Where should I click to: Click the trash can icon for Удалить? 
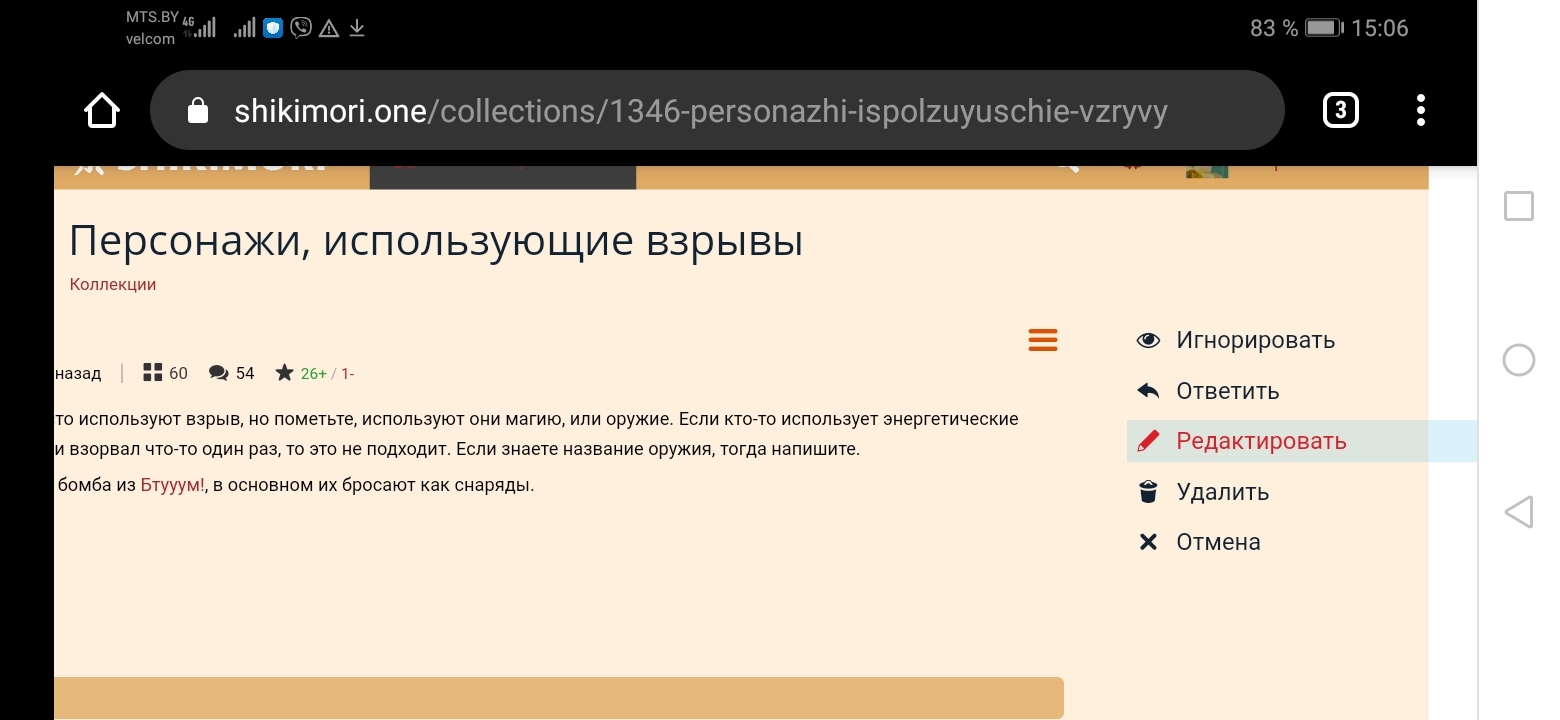click(x=1148, y=492)
